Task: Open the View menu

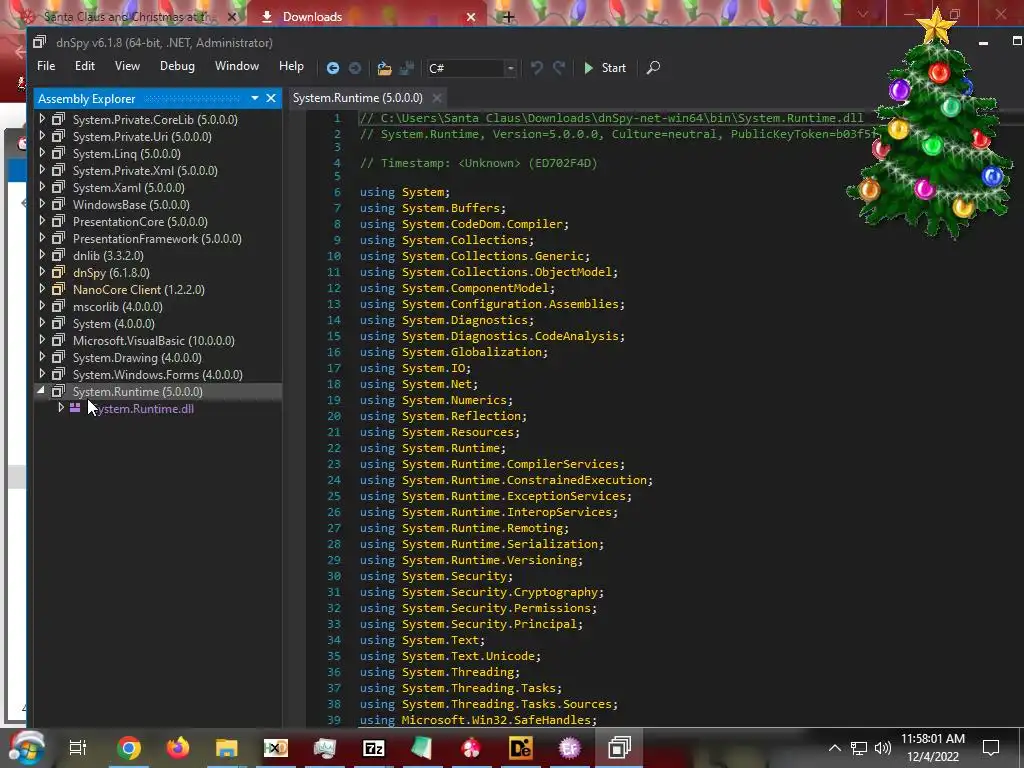Action: coord(127,66)
